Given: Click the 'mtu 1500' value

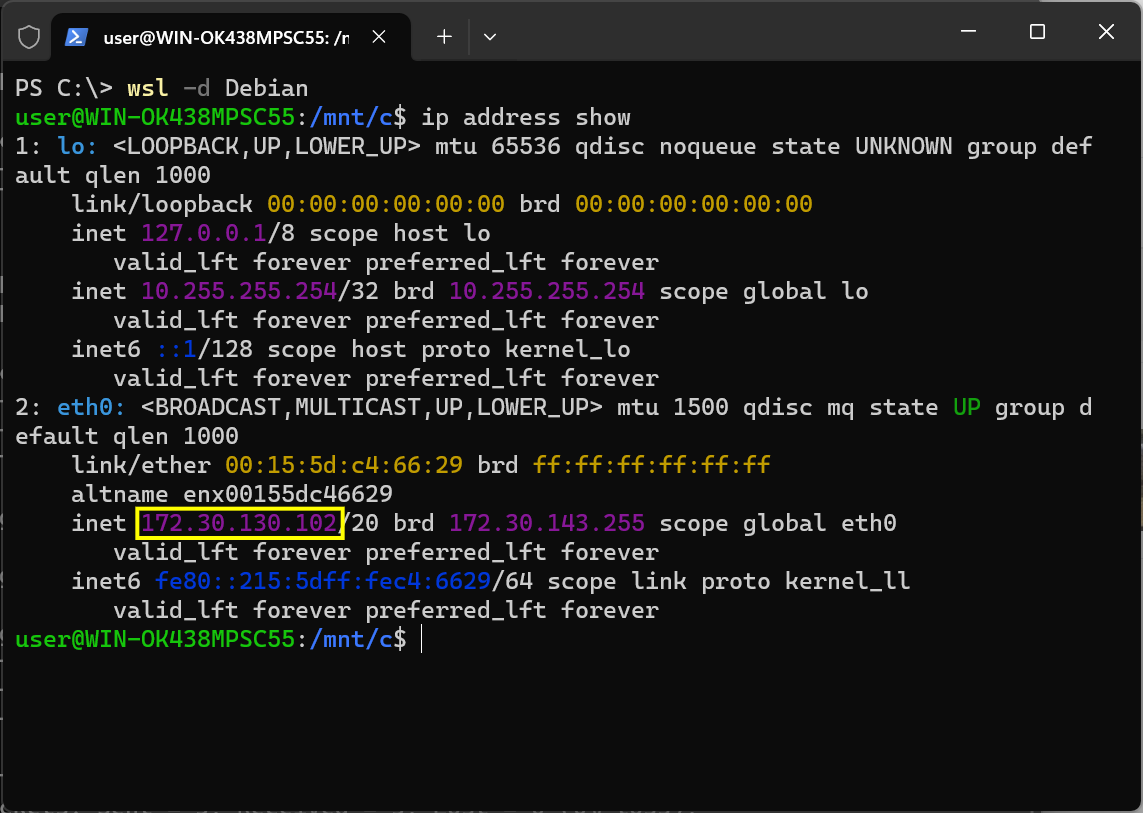Looking at the screenshot, I should [x=673, y=408].
